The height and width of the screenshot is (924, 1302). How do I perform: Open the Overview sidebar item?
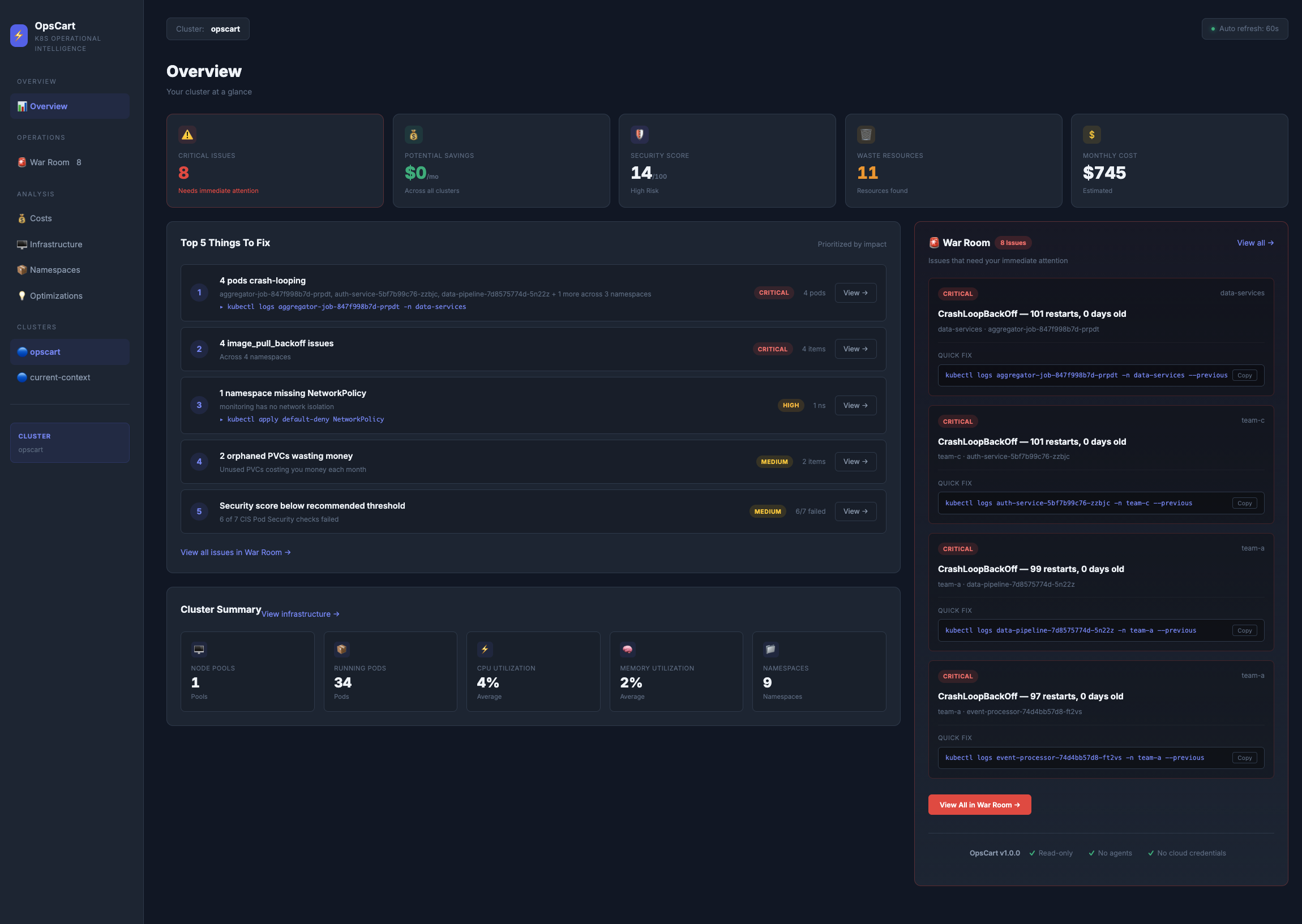pos(70,106)
